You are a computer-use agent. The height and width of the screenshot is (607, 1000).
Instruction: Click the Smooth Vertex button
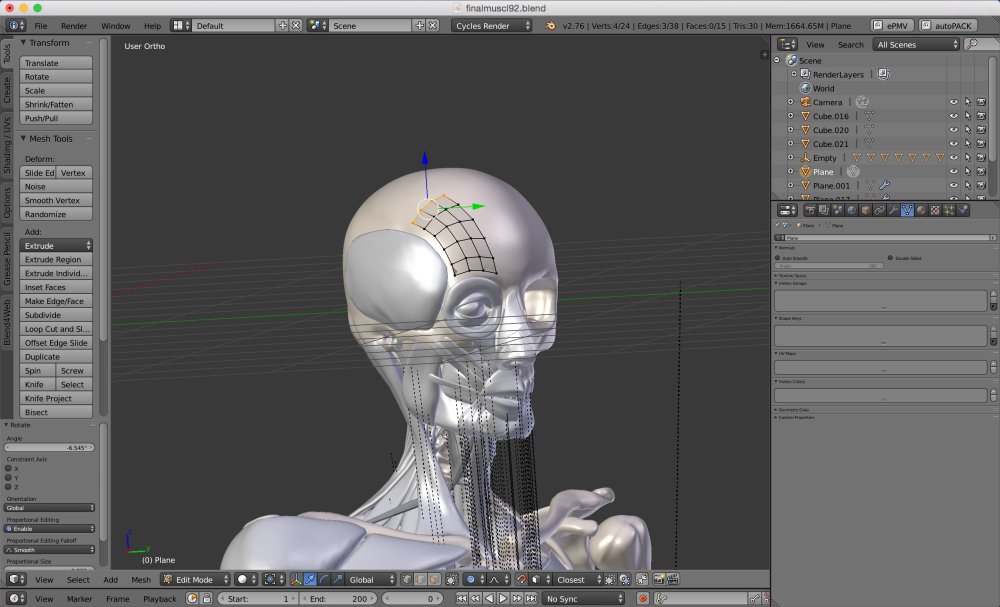(56, 200)
